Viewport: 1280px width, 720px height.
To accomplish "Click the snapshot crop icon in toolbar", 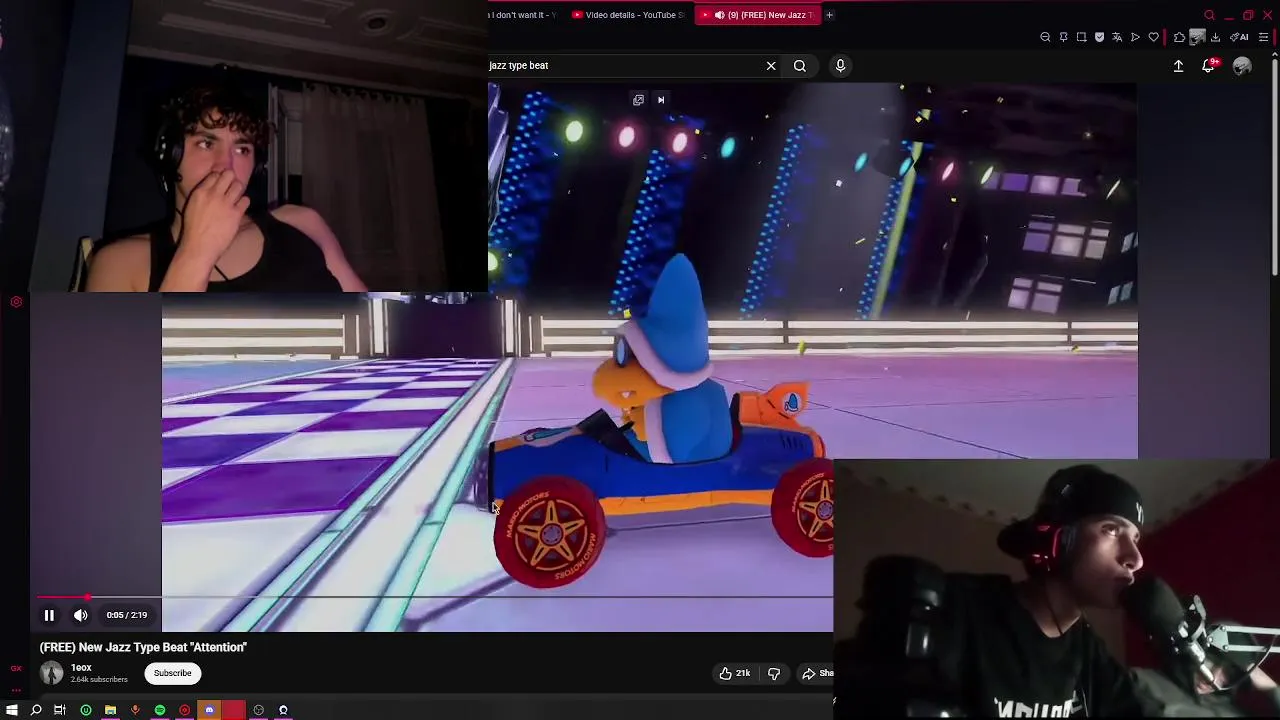I will [1081, 38].
